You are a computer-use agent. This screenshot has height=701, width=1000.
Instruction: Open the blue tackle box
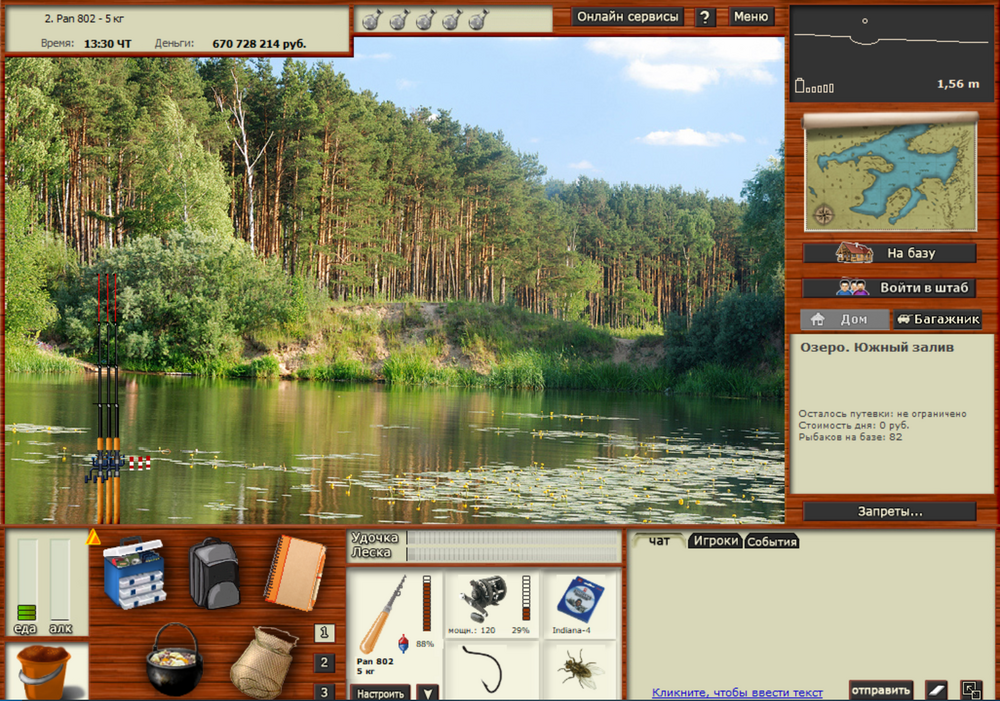135,572
